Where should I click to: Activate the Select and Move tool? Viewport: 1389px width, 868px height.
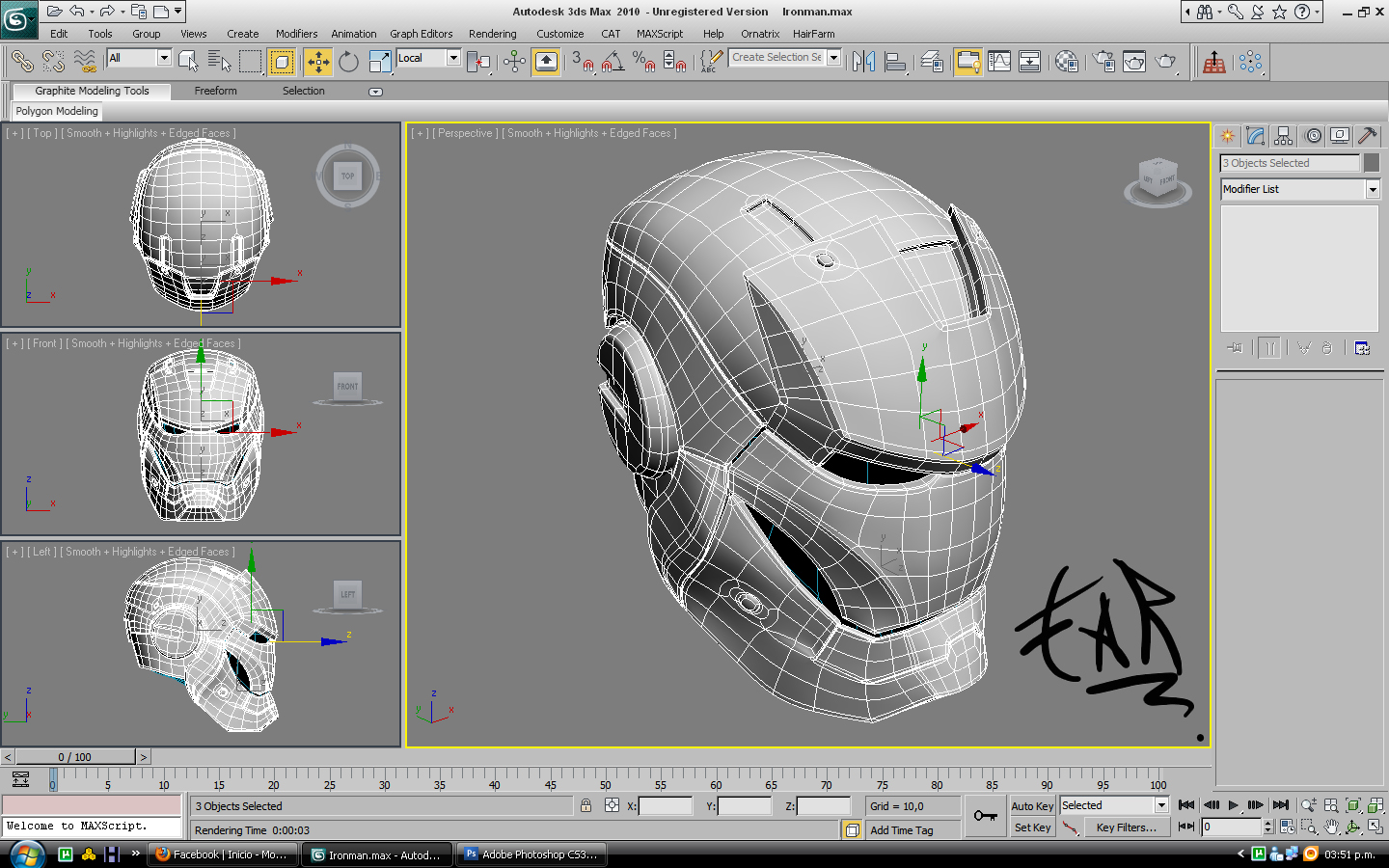tap(317, 62)
